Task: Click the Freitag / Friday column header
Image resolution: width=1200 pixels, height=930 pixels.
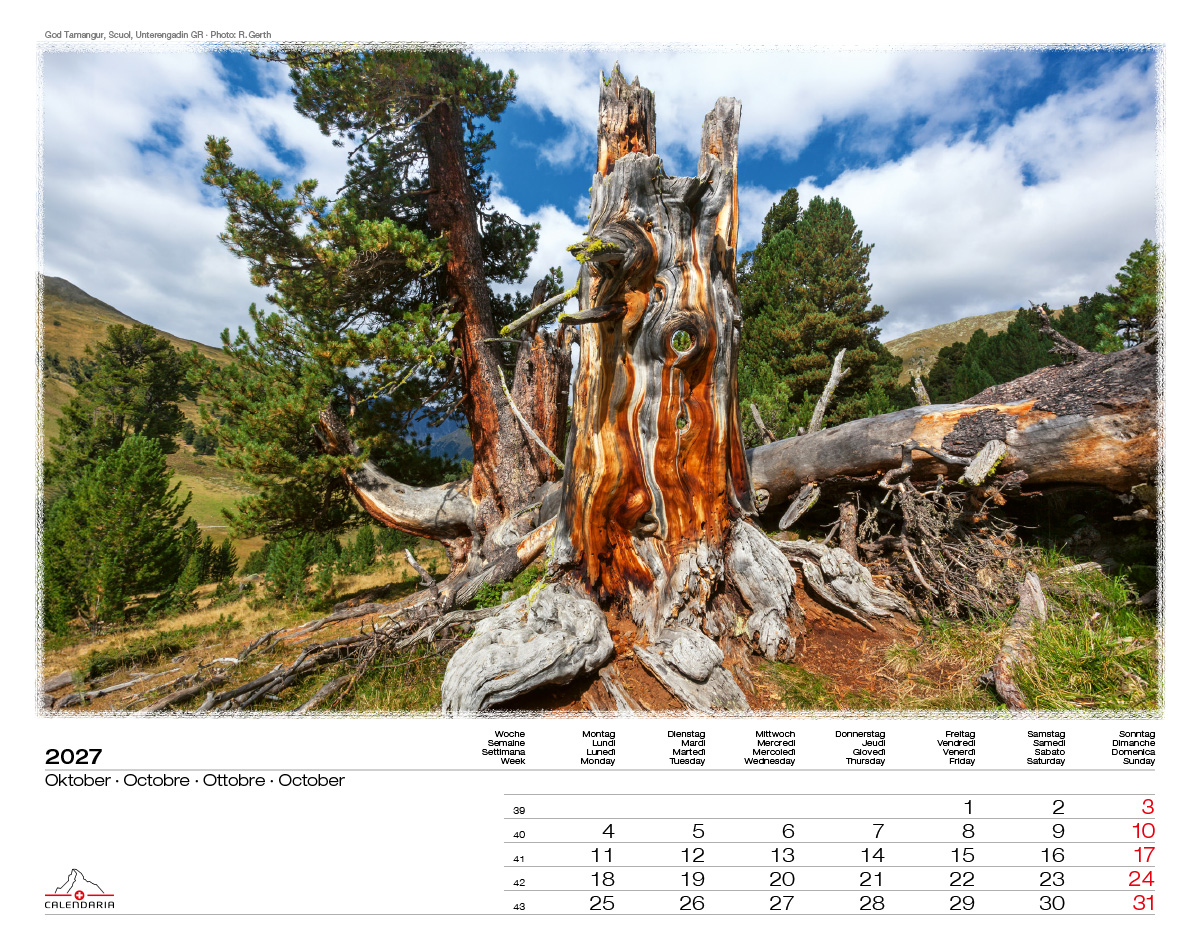Action: 957,747
